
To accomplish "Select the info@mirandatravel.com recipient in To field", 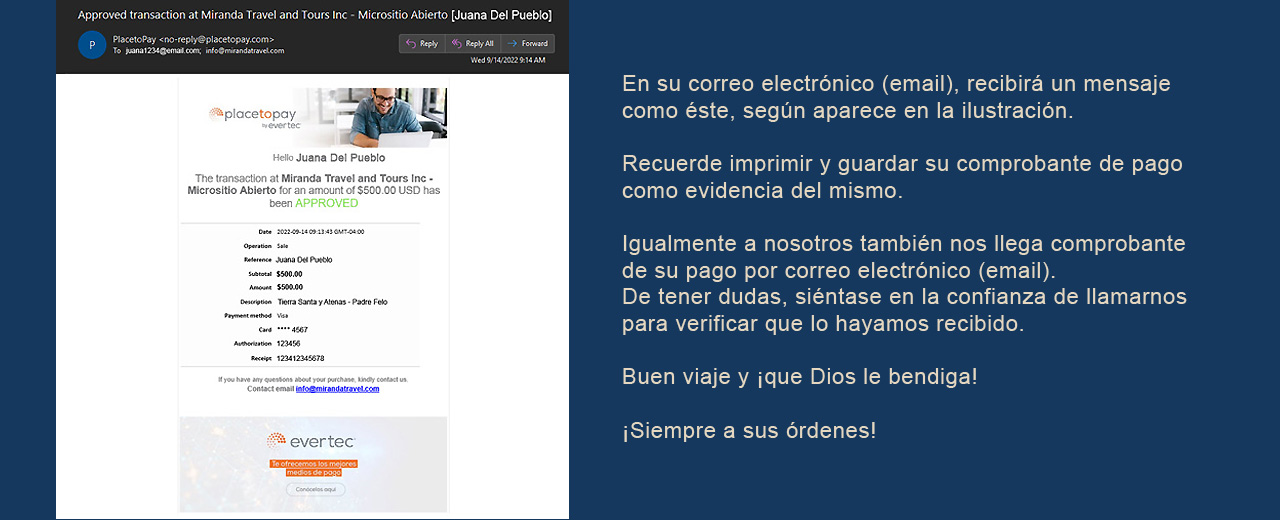I will pos(245,51).
